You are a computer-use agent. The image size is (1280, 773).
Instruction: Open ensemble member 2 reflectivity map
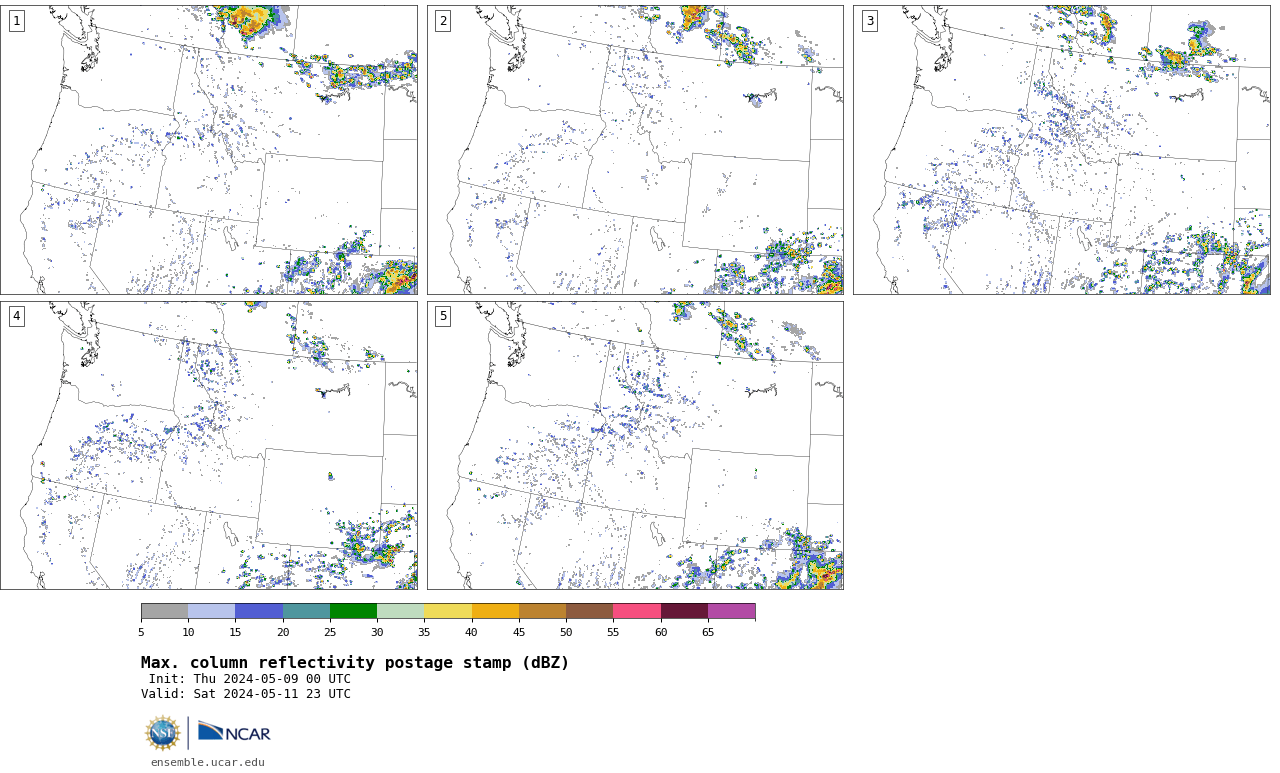pos(635,150)
